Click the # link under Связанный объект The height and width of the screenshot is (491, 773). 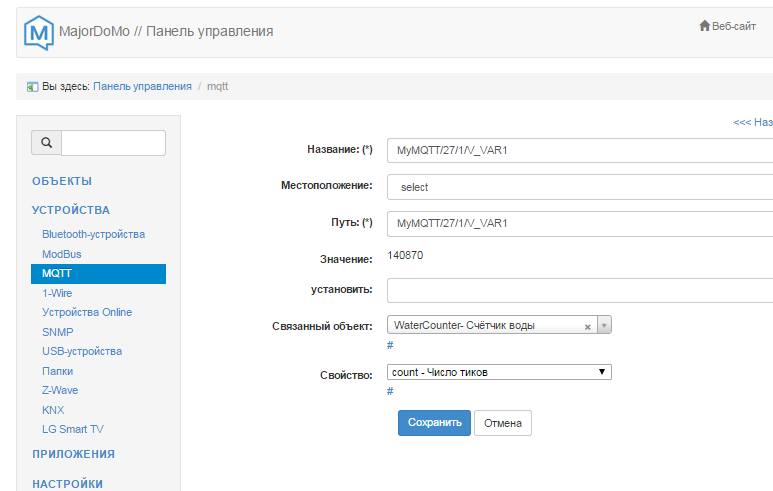[390, 345]
